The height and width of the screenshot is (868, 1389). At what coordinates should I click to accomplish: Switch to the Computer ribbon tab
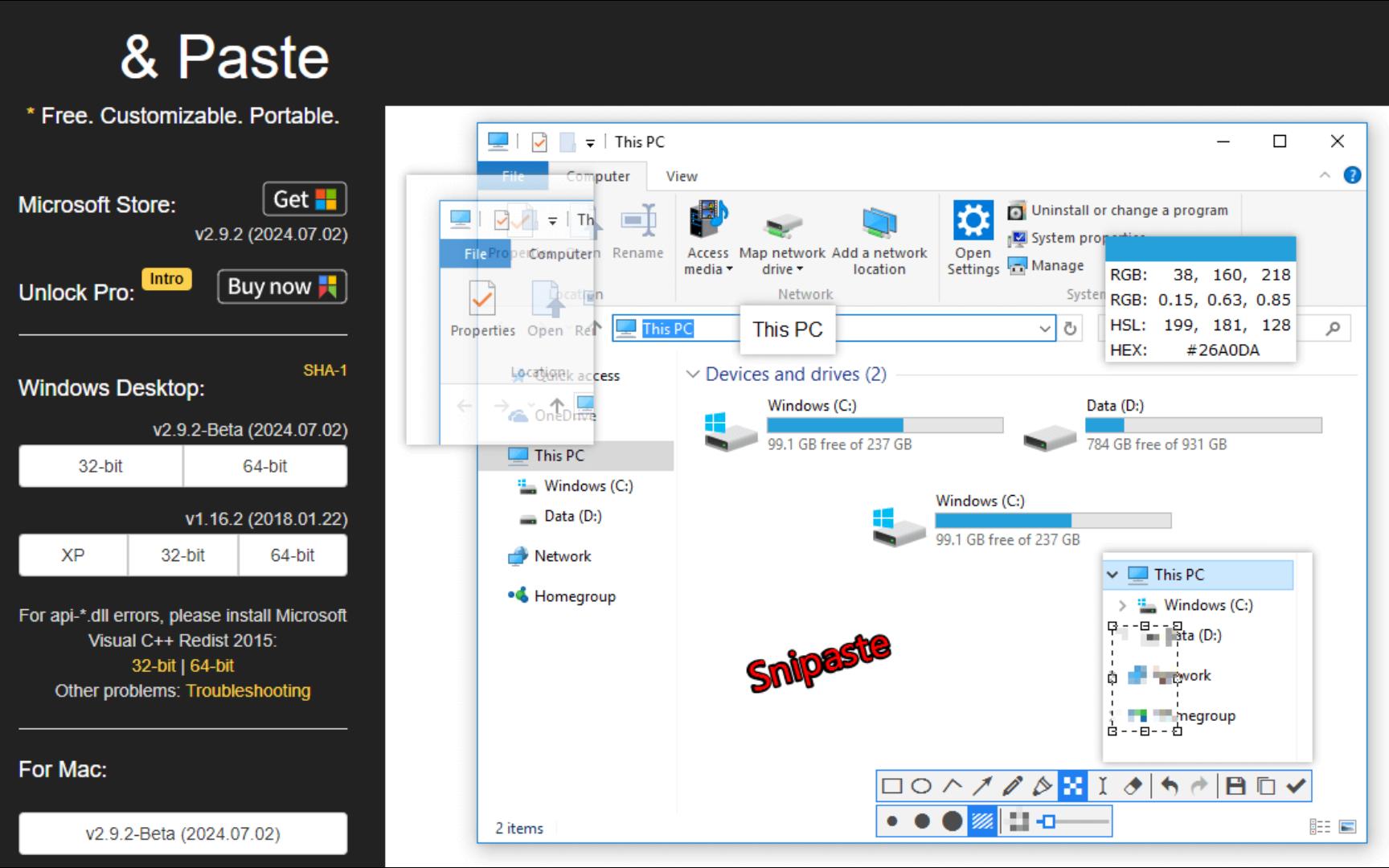[598, 176]
